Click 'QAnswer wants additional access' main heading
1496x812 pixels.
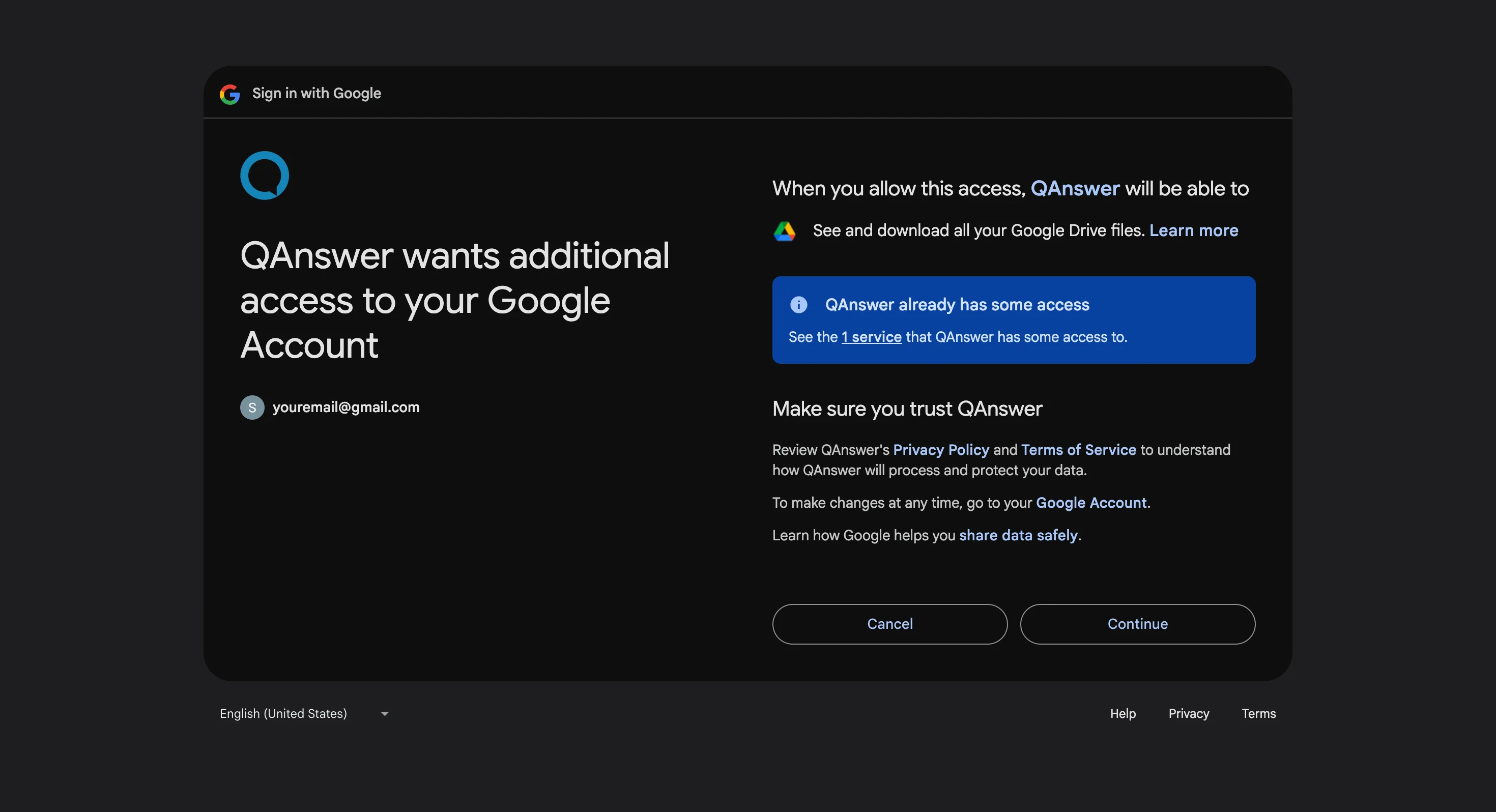coord(455,300)
